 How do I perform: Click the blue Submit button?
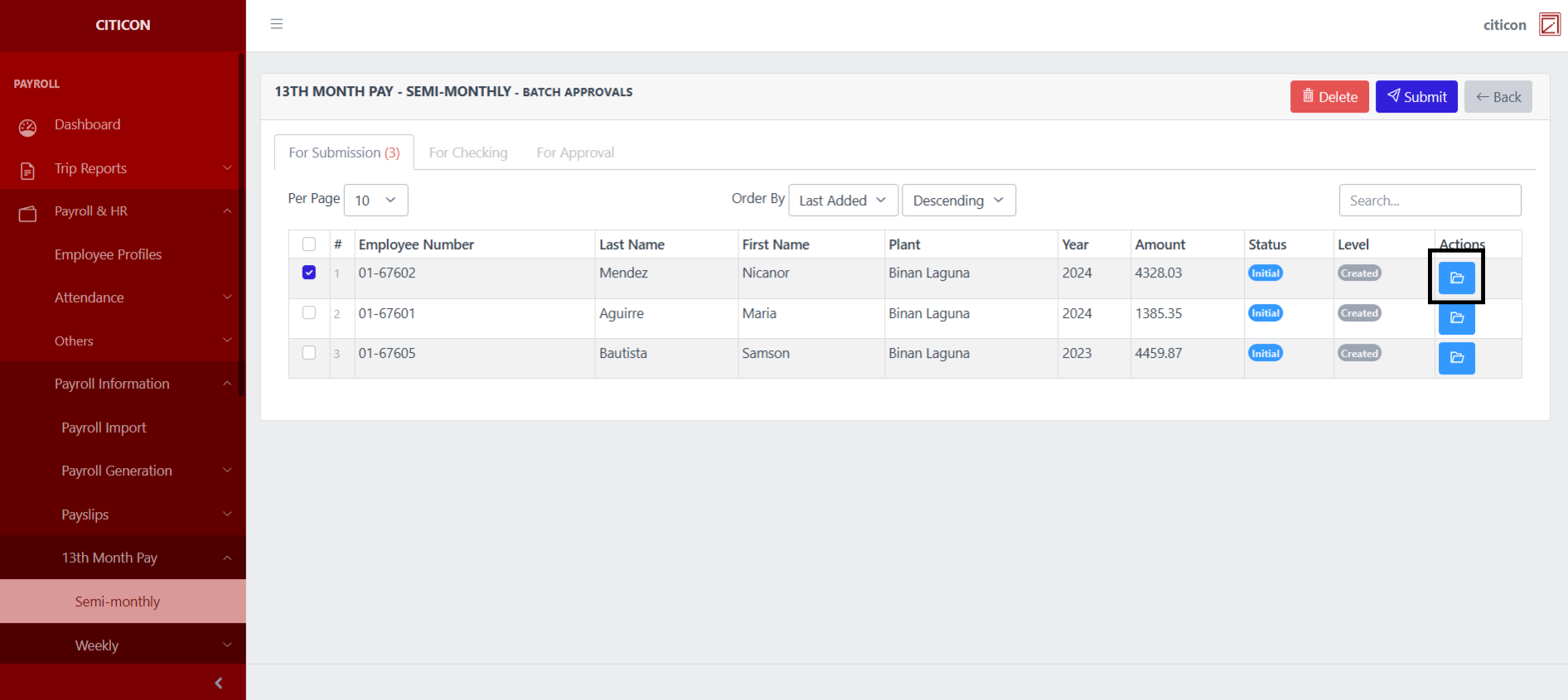(1416, 97)
